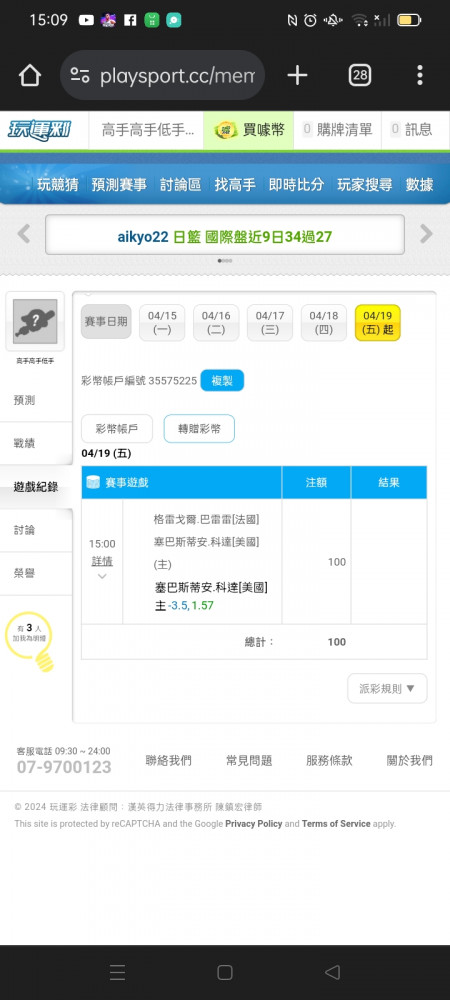Open the 常見問題 footer link
The image size is (450, 1000).
point(249,760)
